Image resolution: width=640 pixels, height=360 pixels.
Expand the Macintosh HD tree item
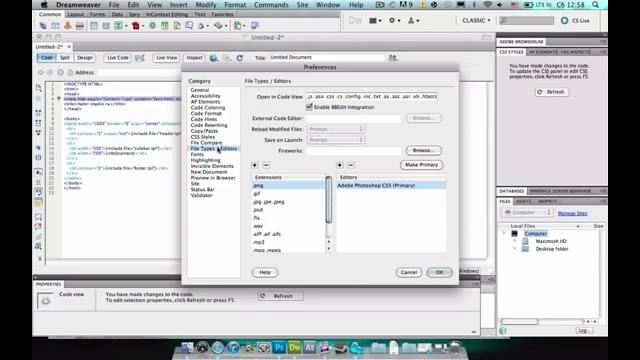point(515,241)
